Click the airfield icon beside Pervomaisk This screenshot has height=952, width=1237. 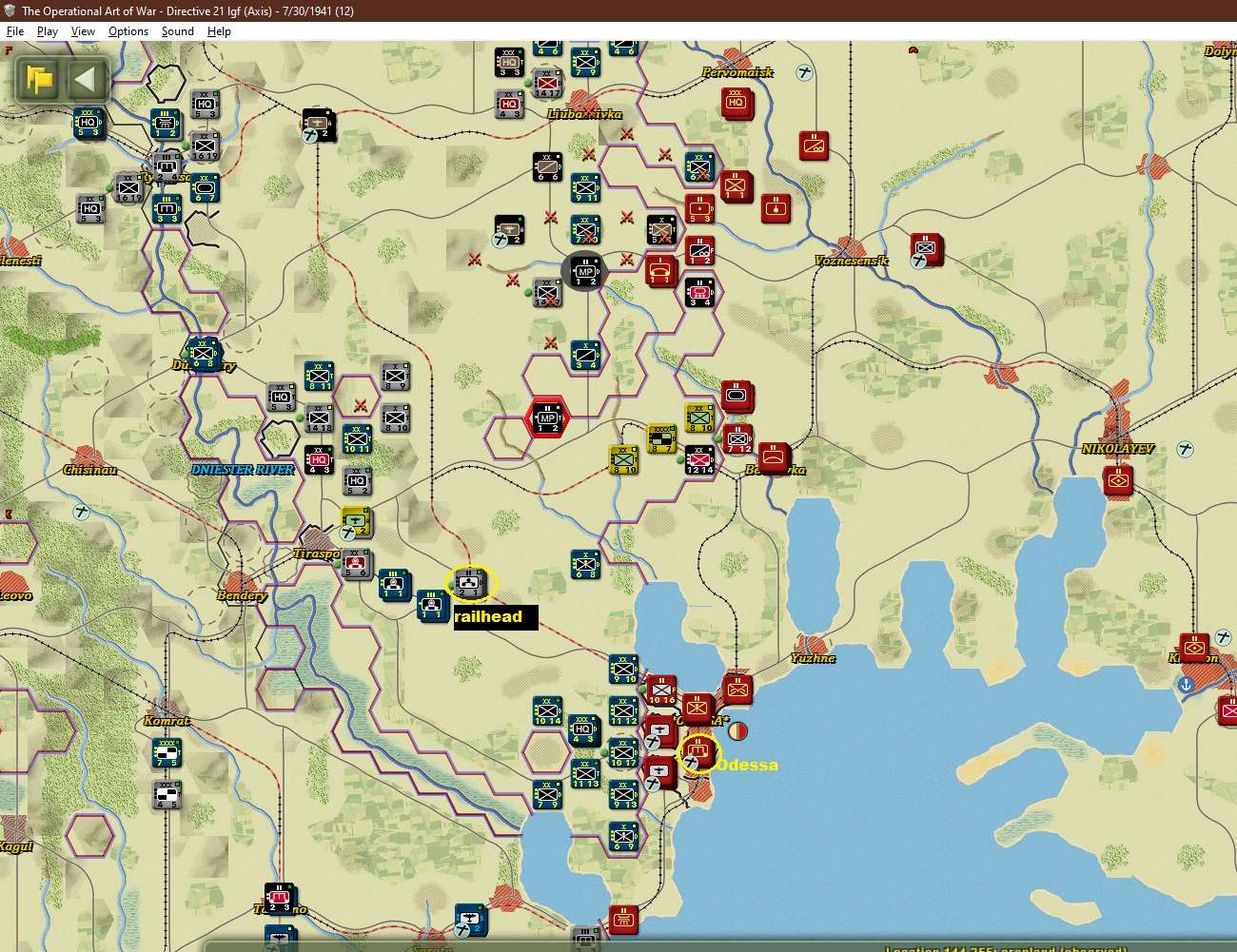(x=805, y=72)
